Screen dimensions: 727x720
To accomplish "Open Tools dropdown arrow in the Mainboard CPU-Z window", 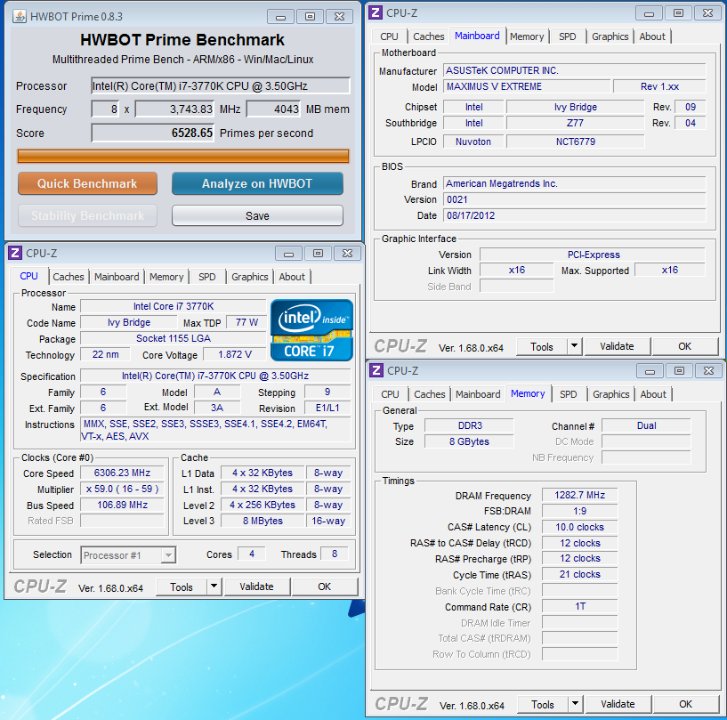I will tap(574, 346).
